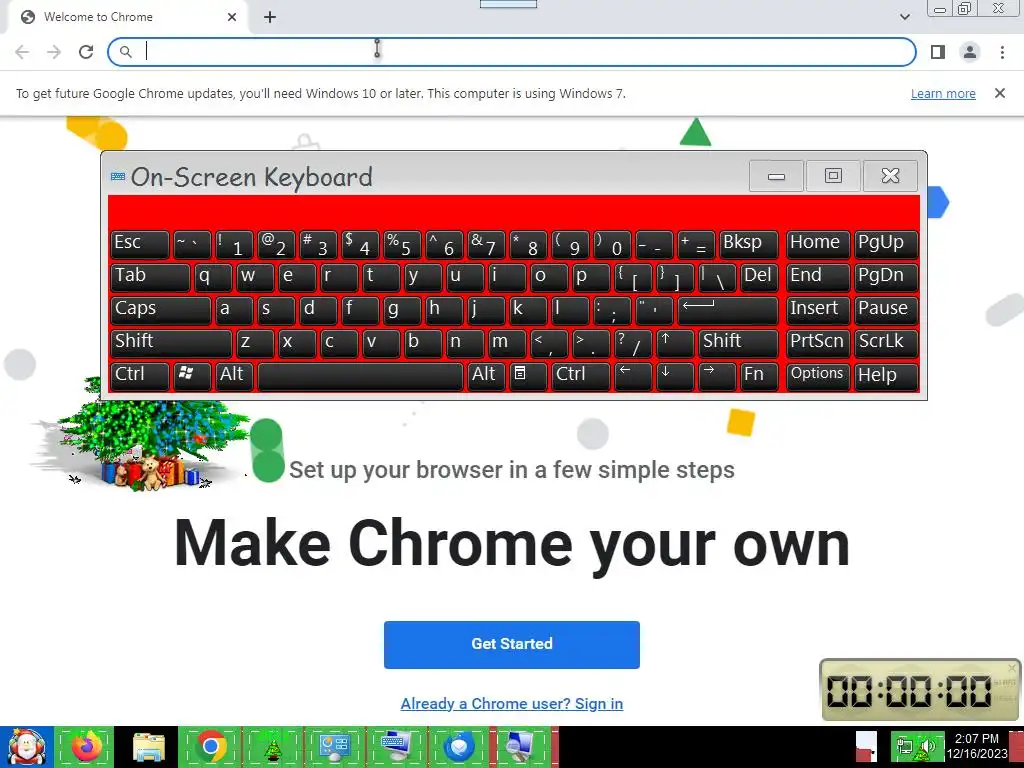Click the Insert key
This screenshot has width=1024, height=768.
tap(818, 310)
